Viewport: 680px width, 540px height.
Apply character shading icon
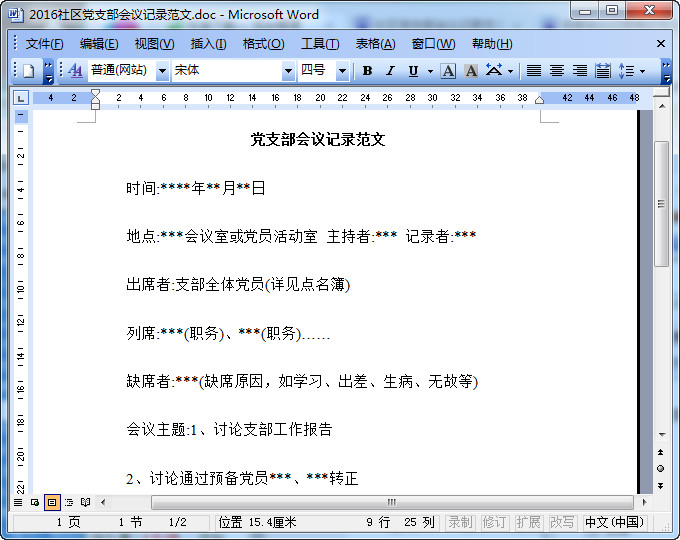coord(471,70)
